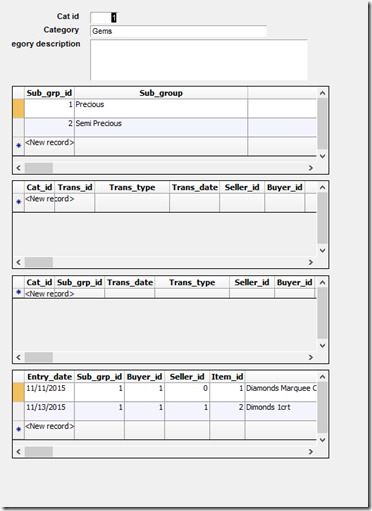Select the row marker of the Semi Precious row

pos(19,127)
